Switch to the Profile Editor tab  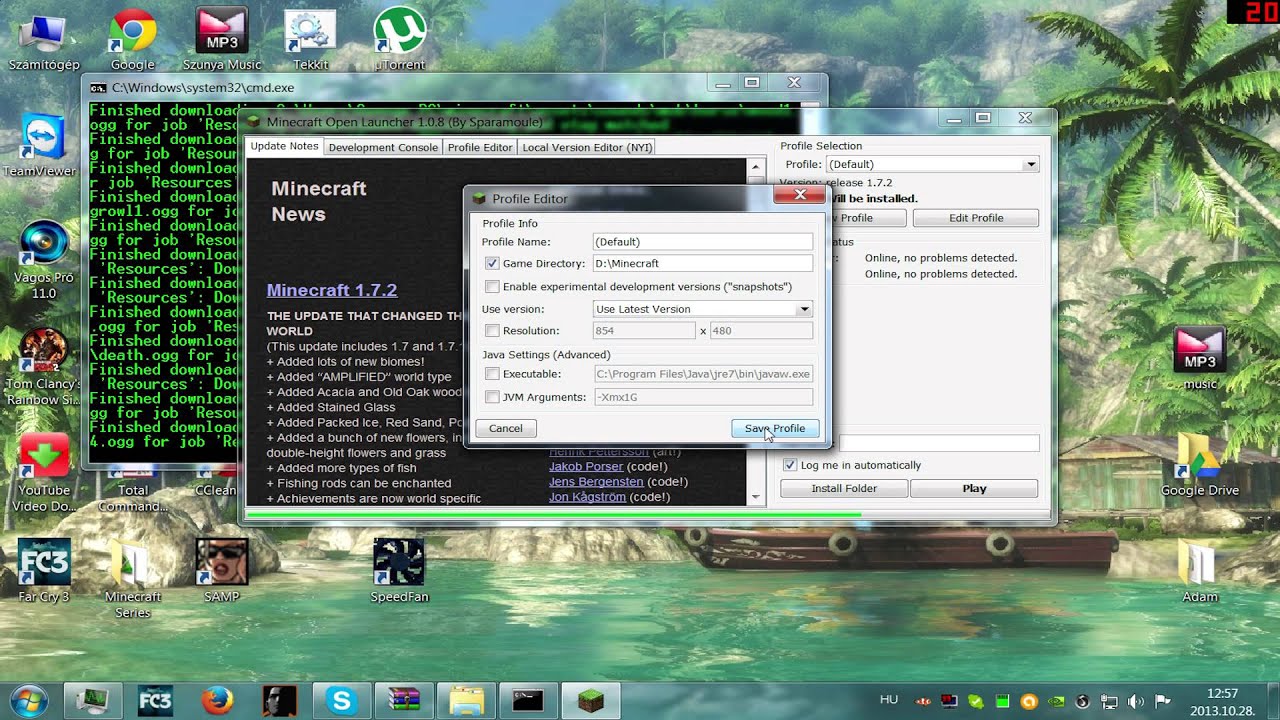pos(480,147)
